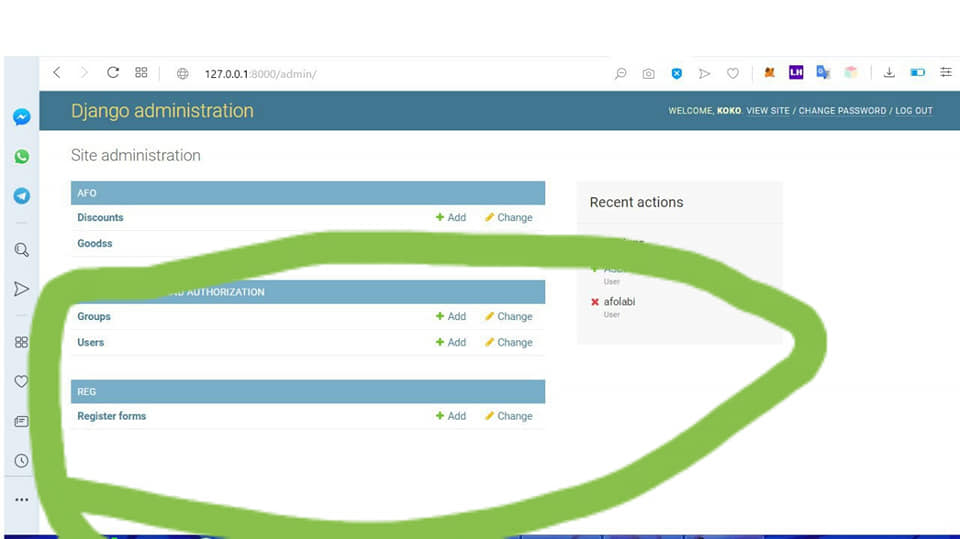Image resolution: width=960 pixels, height=539 pixels.
Task: Open the search popup in address bar
Action: 620,74
